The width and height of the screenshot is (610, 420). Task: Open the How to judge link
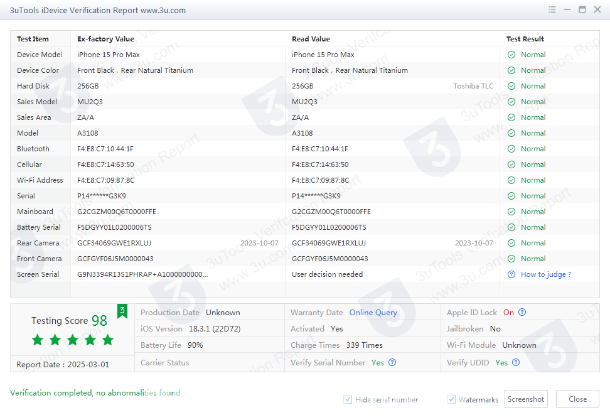(x=546, y=275)
